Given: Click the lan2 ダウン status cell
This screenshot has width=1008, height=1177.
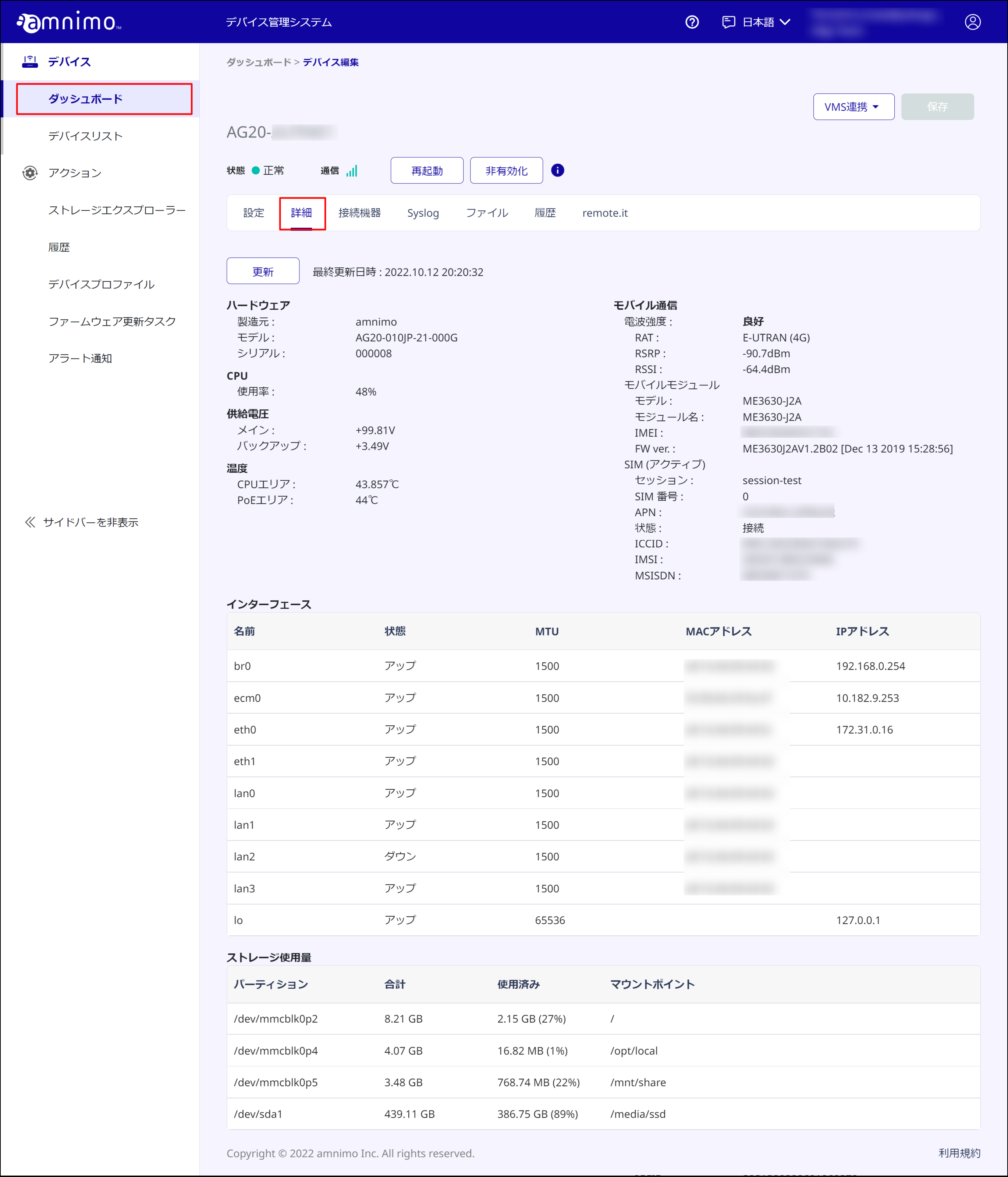Looking at the screenshot, I should 400,856.
